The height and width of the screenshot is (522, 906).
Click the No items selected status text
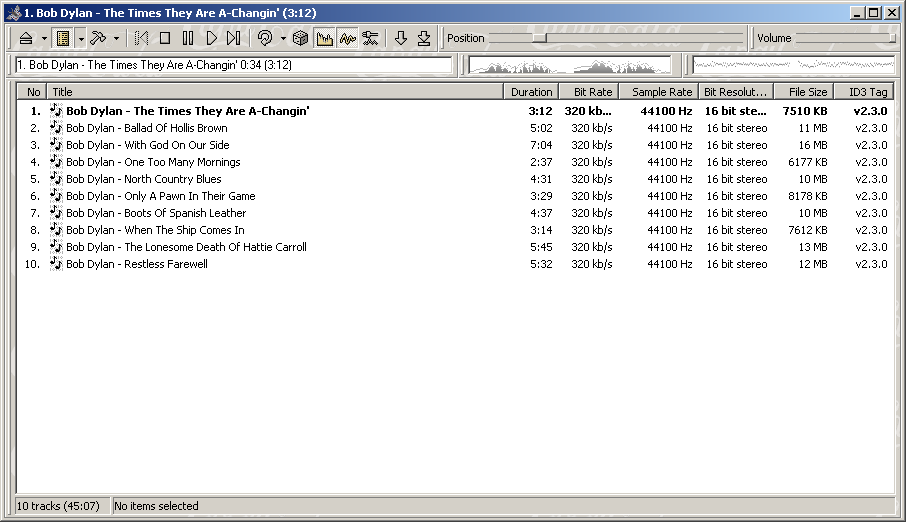(156, 506)
